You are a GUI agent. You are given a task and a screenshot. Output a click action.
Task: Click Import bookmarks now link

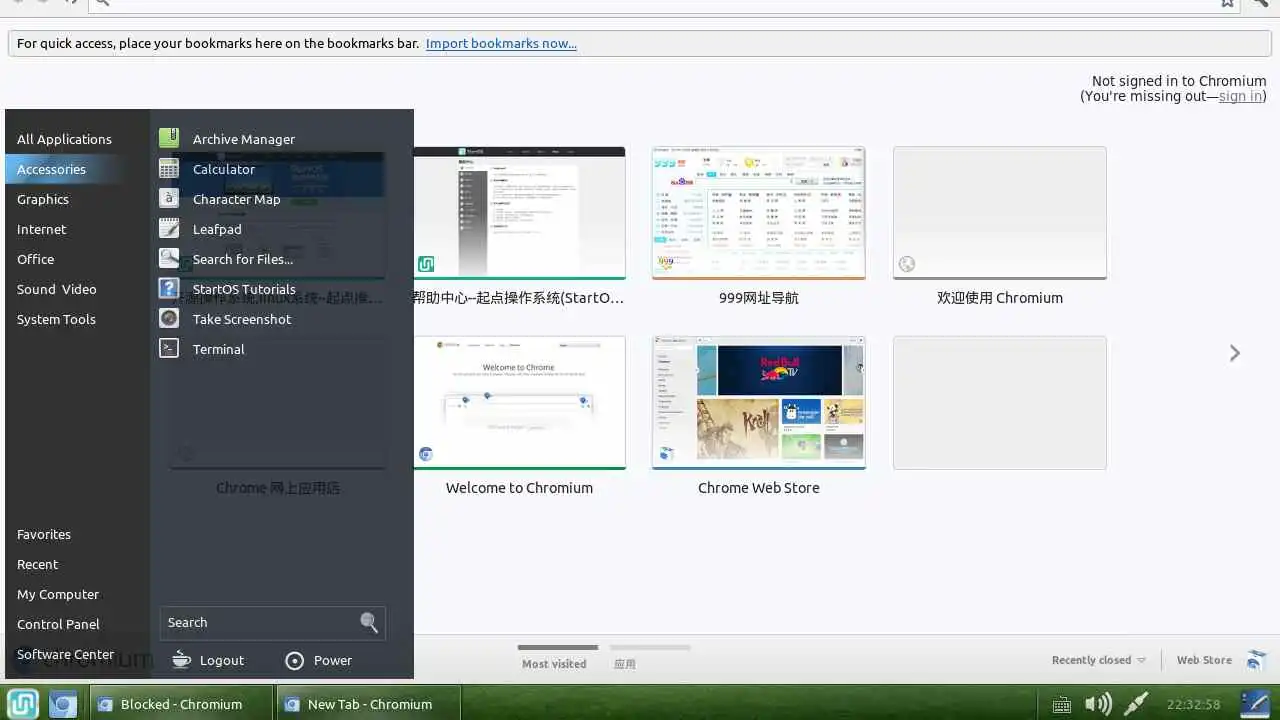(x=501, y=43)
